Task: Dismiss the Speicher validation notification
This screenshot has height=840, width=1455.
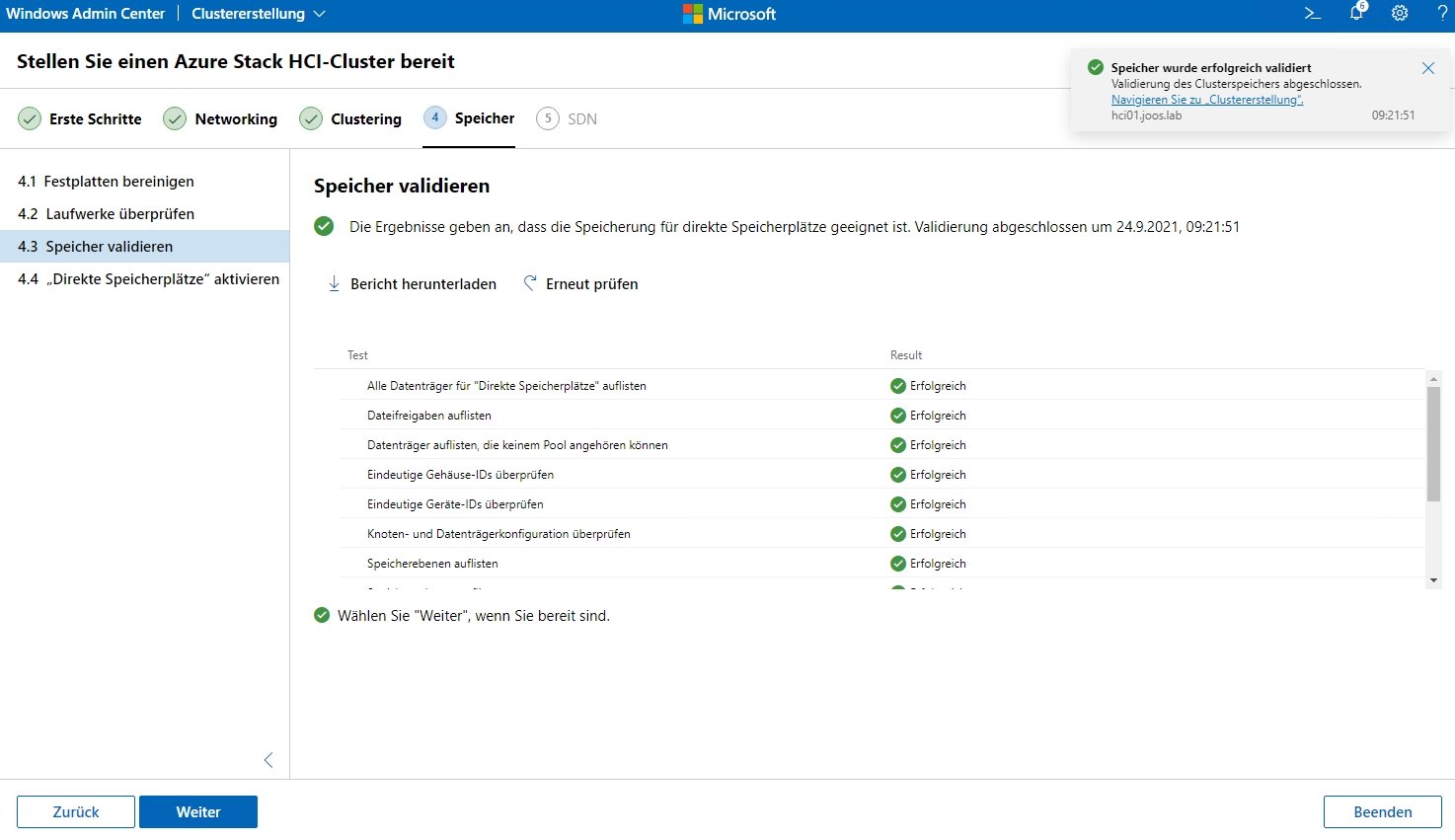Action: click(x=1428, y=67)
